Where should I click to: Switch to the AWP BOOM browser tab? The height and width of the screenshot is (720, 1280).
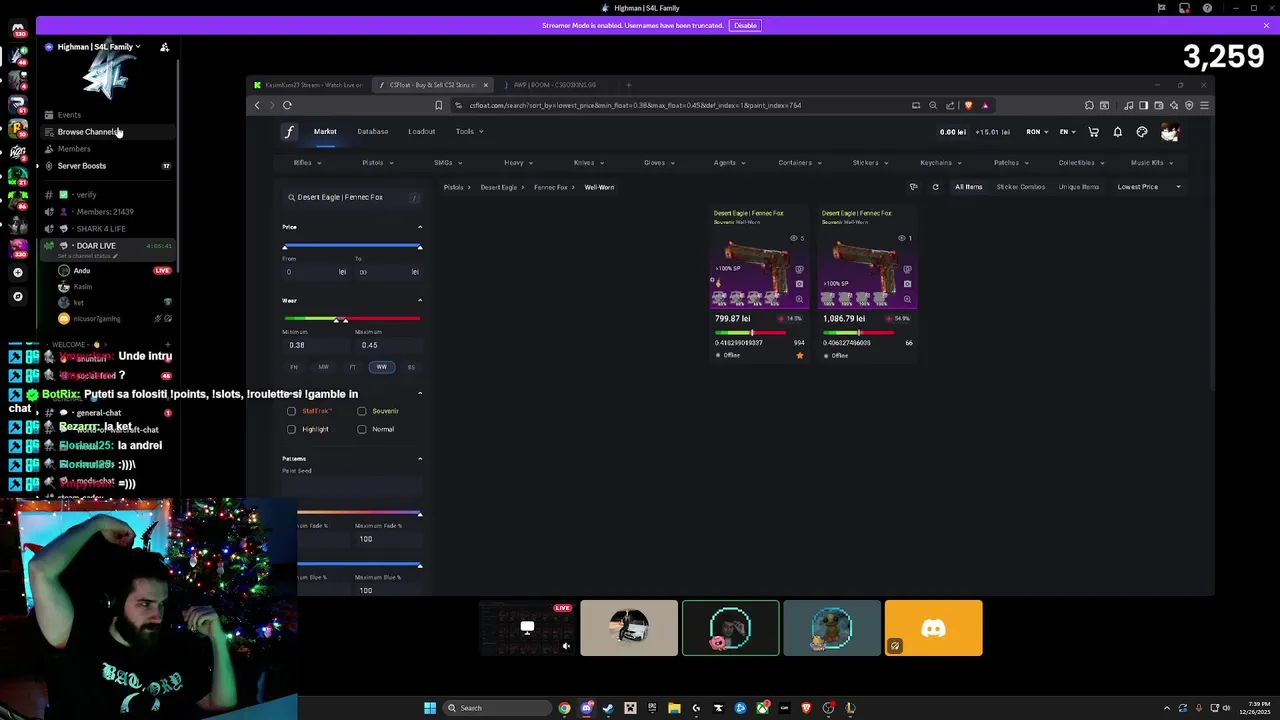click(555, 85)
